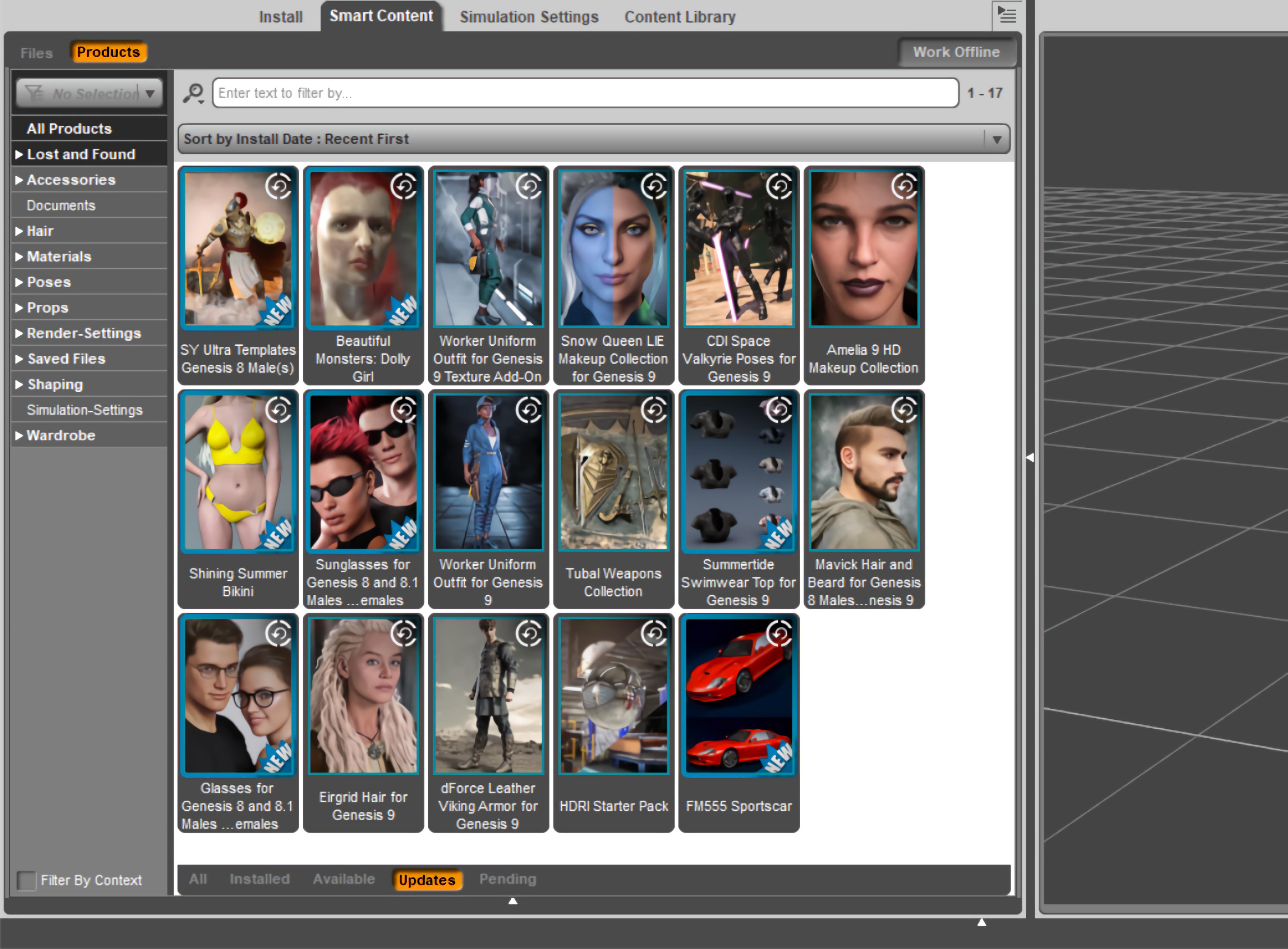Toggle the Products view button
Viewport: 1288px width, 949px height.
tap(108, 52)
